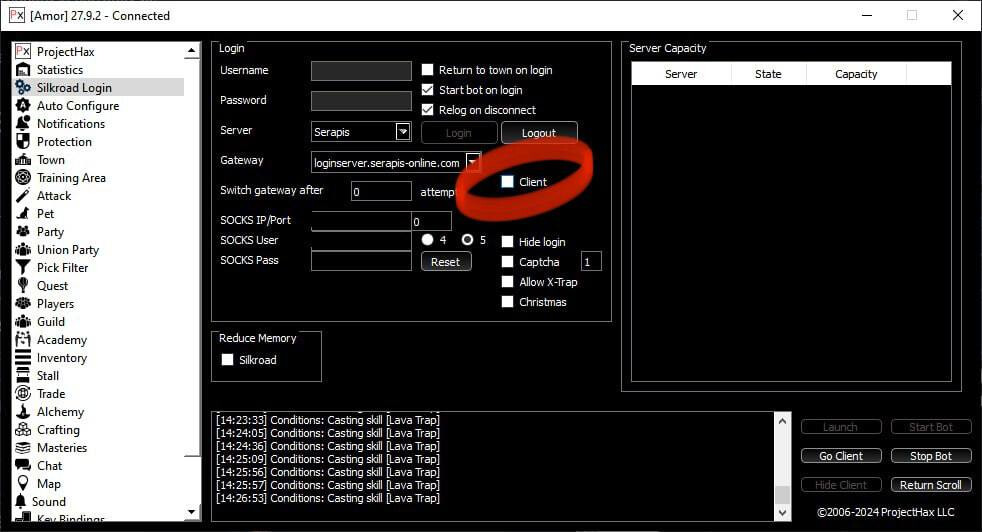Uncheck Start bot on login
The width and height of the screenshot is (982, 532).
pos(428,90)
